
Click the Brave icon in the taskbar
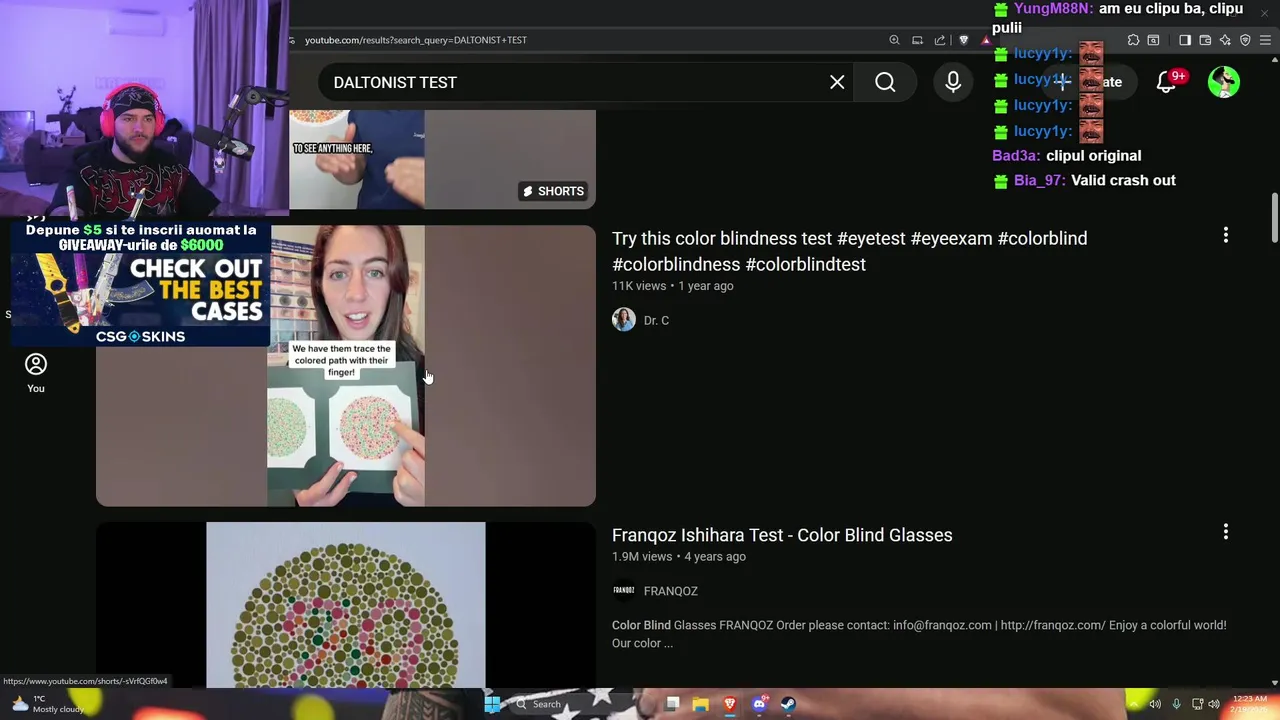click(x=730, y=704)
